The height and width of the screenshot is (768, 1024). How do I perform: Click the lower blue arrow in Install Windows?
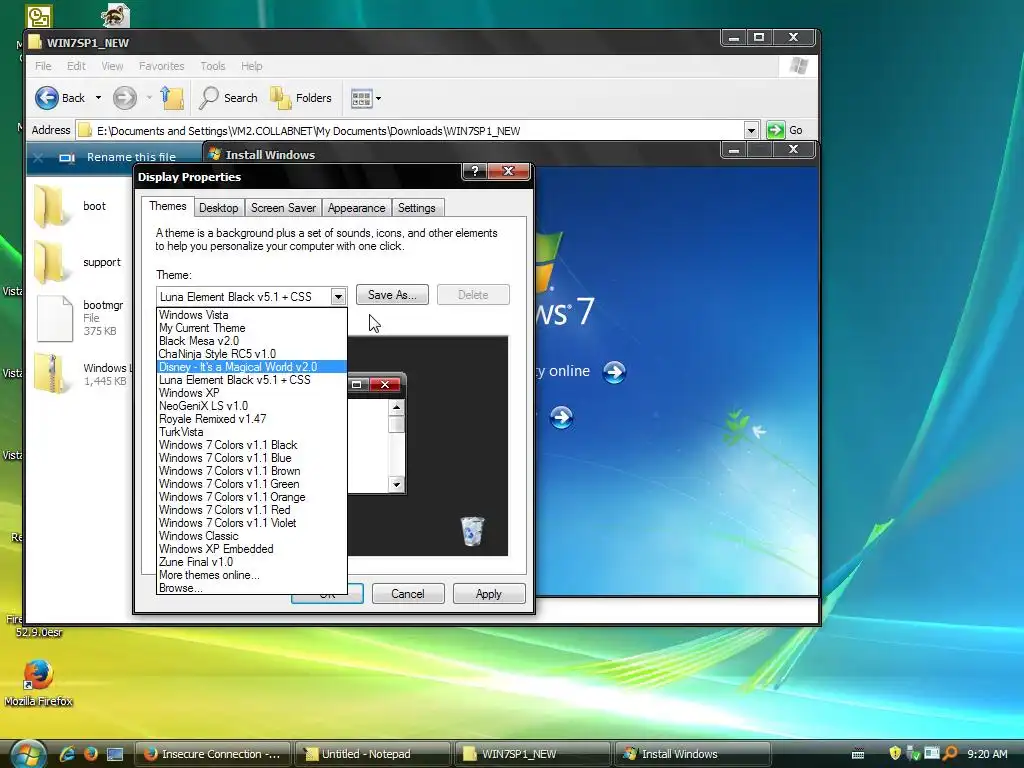[x=561, y=417]
